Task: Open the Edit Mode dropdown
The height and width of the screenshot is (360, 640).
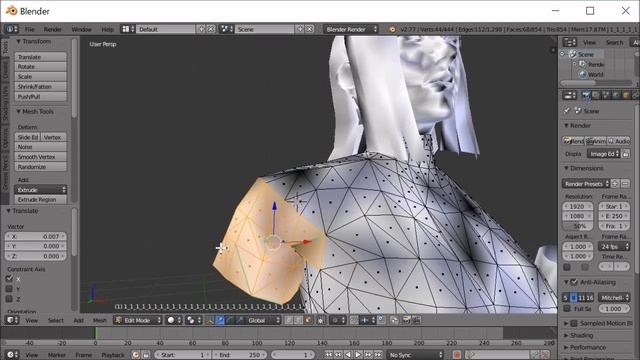Action: click(x=138, y=320)
